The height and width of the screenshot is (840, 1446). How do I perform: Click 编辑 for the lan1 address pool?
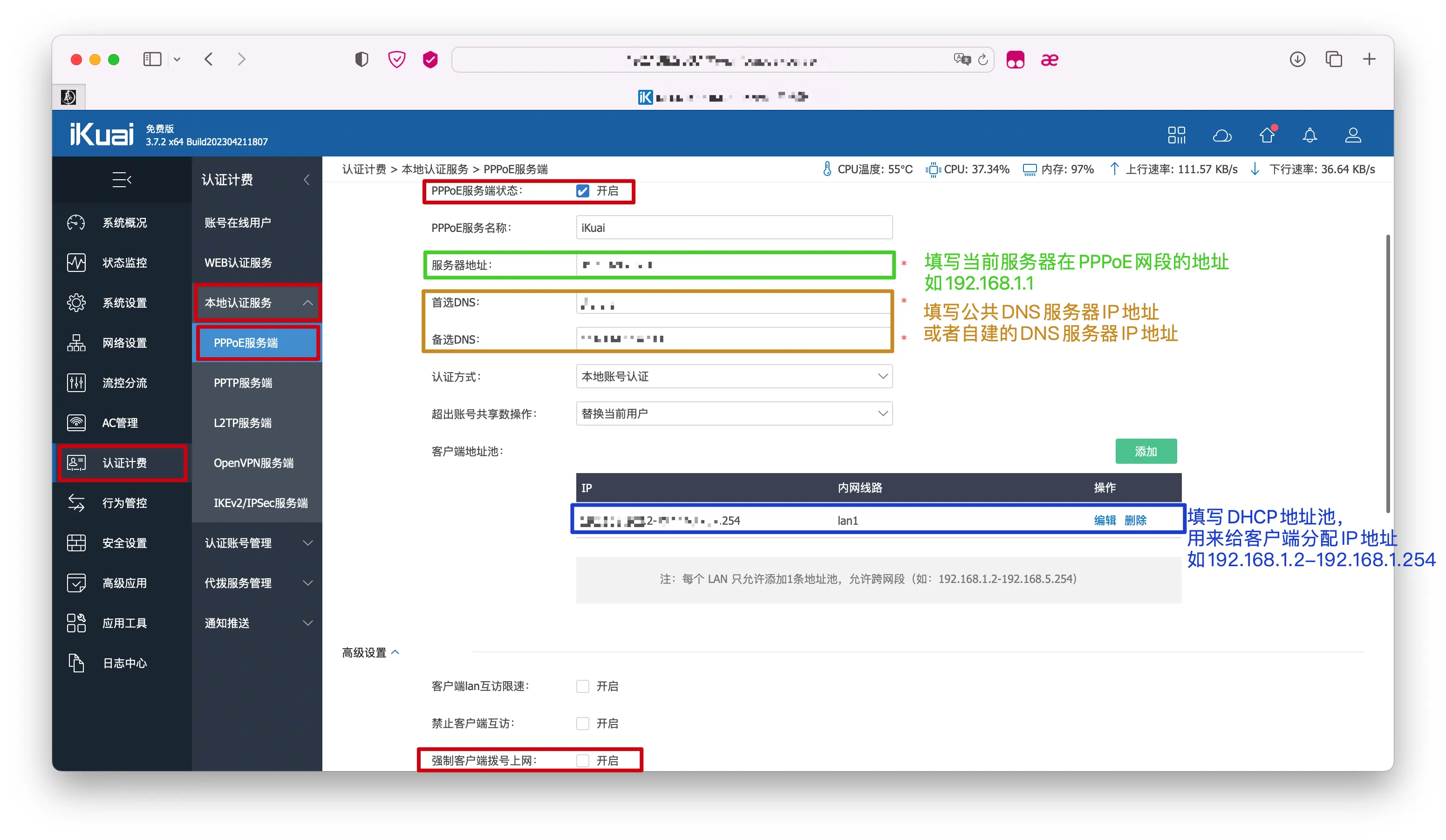[1105, 520]
